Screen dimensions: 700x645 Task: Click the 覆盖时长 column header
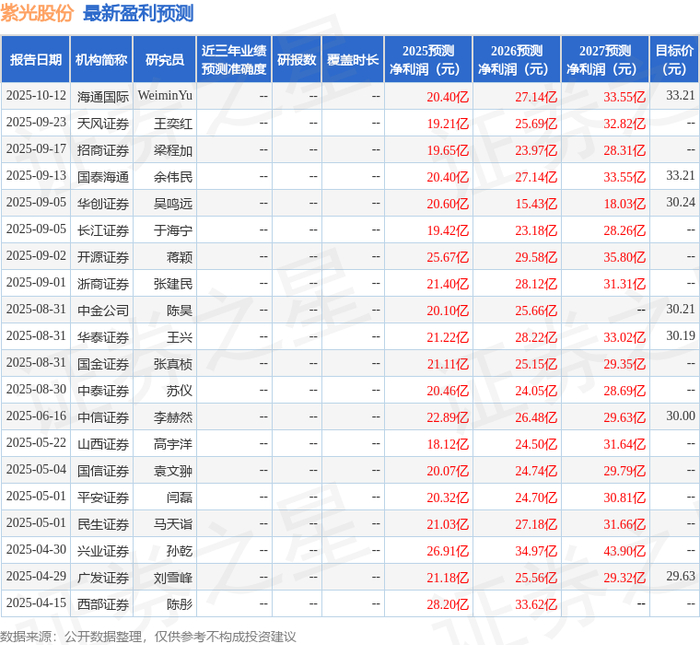click(x=353, y=59)
